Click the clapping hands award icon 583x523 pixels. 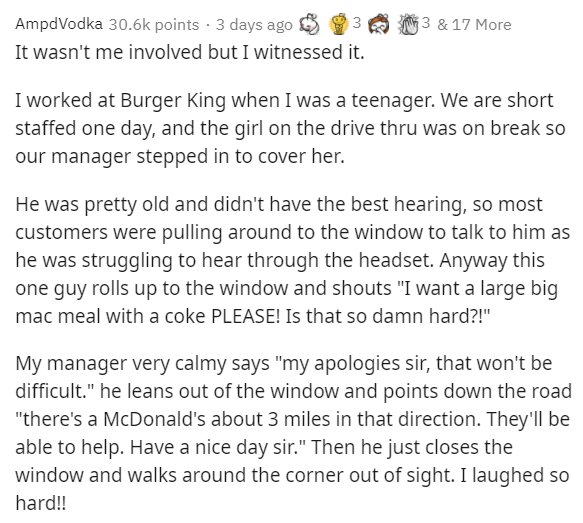coord(408,24)
